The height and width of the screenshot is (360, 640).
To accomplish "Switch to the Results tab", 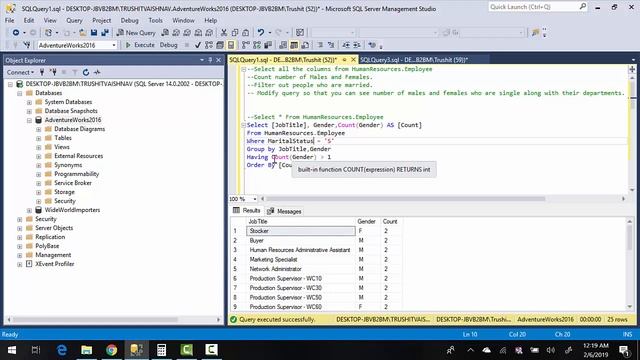I will click(x=247, y=211).
